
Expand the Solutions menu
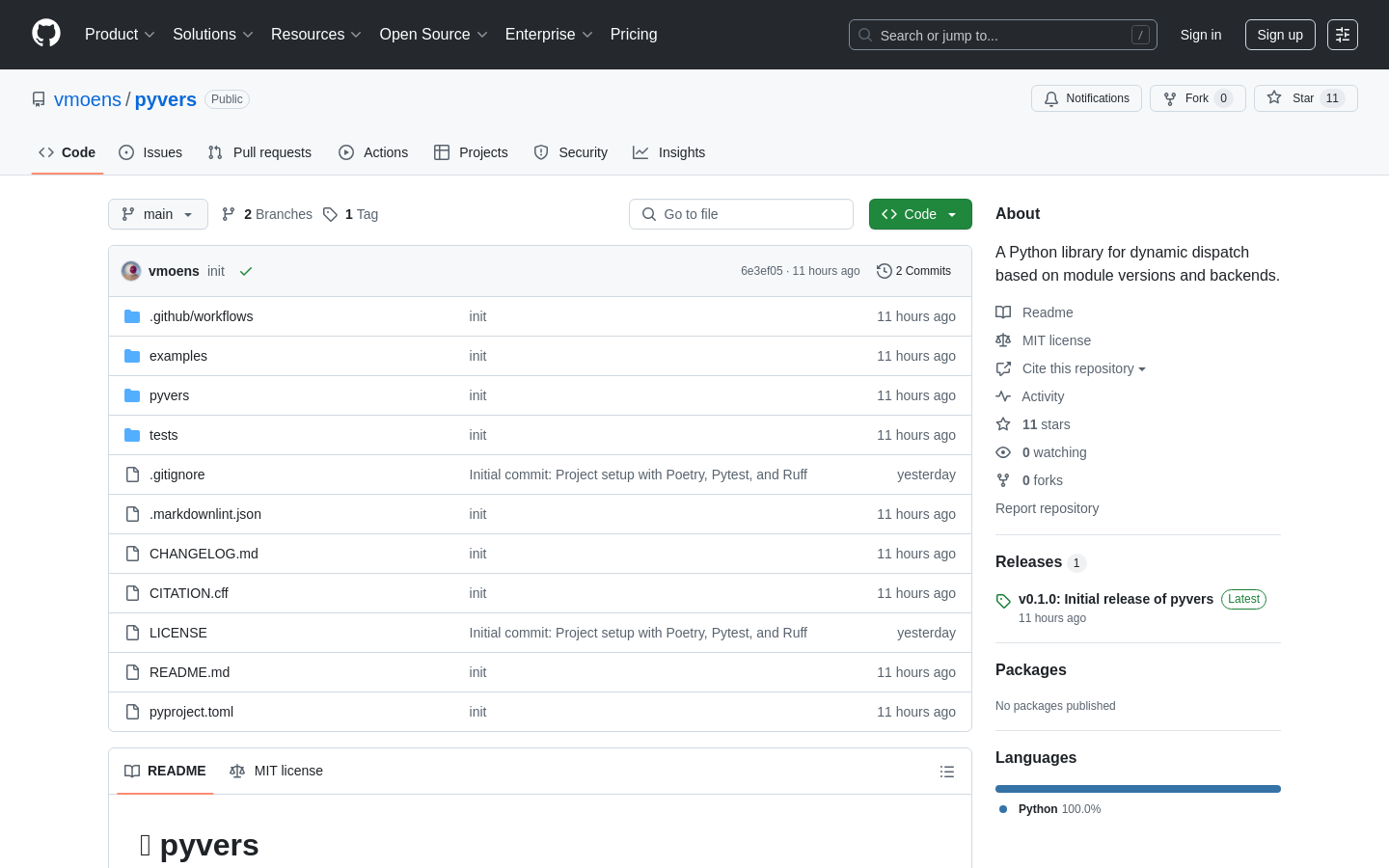pos(213,35)
